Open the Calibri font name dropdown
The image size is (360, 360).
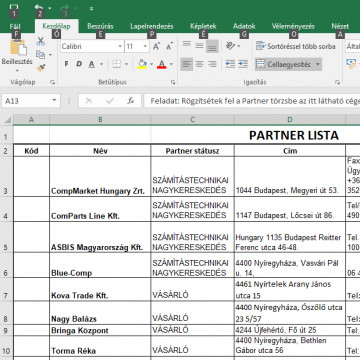pos(120,47)
